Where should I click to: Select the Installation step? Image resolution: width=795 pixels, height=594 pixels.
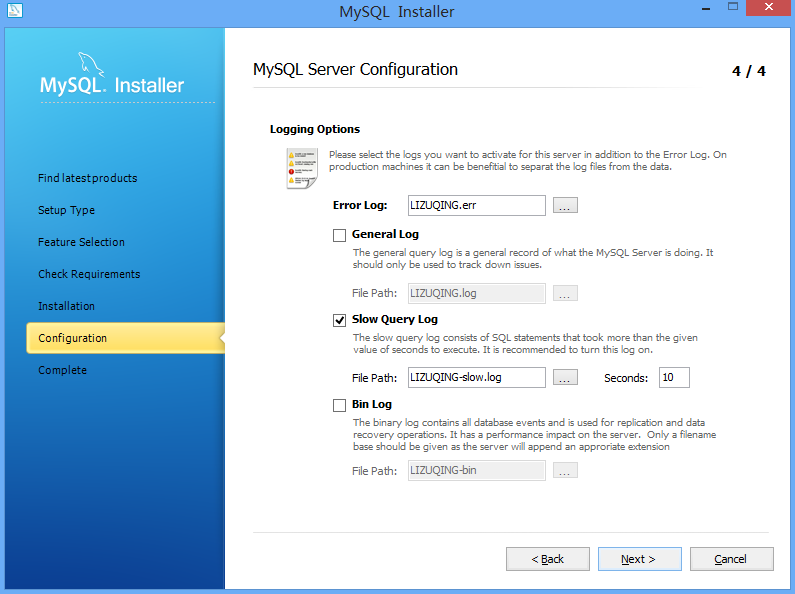66,306
